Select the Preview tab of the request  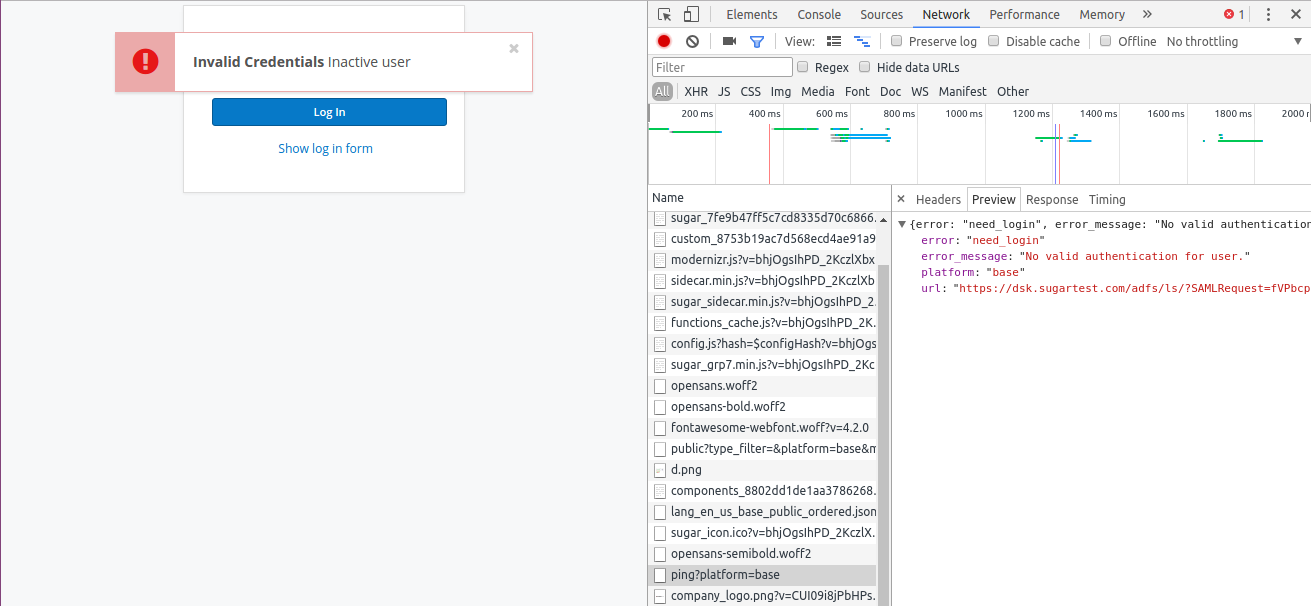click(x=994, y=199)
